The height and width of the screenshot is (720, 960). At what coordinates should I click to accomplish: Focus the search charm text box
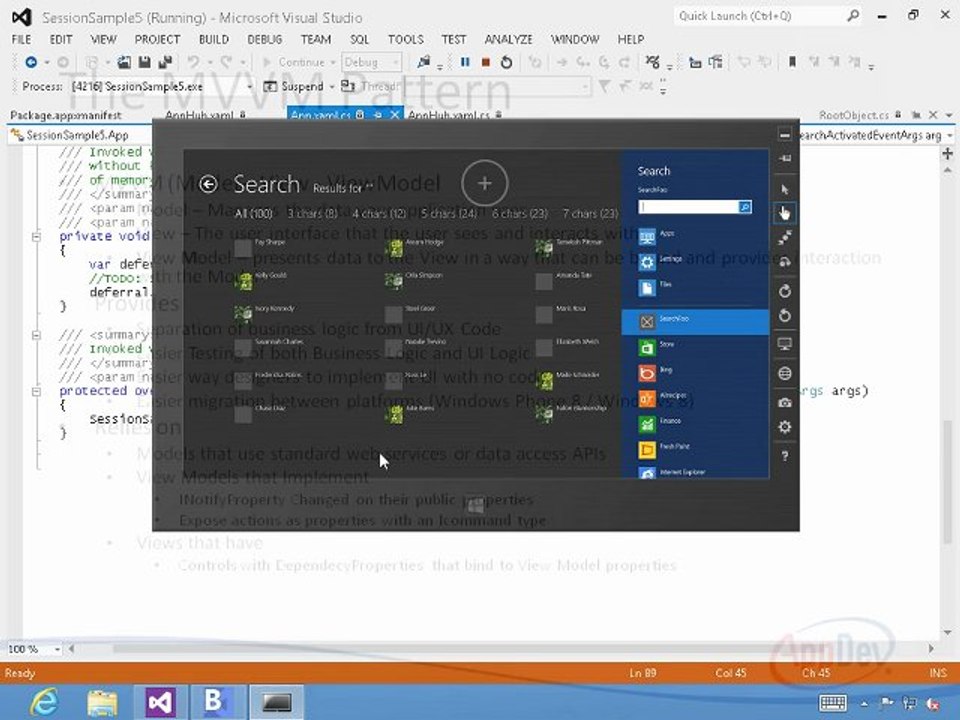coord(688,208)
